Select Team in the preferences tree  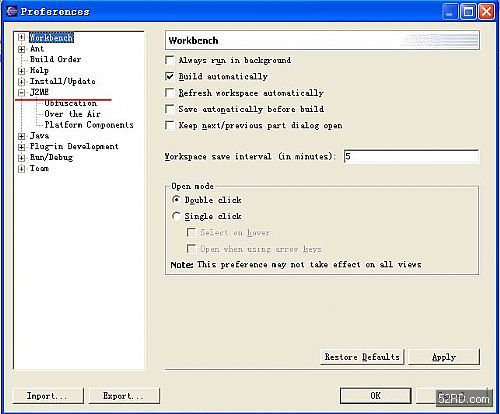click(x=39, y=168)
